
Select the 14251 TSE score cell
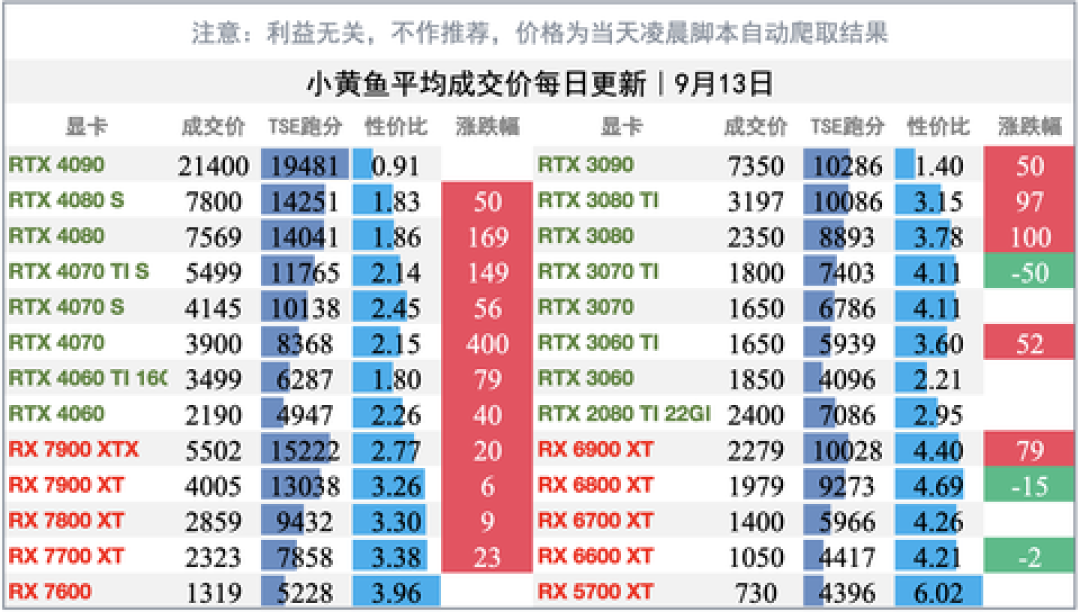coord(304,201)
